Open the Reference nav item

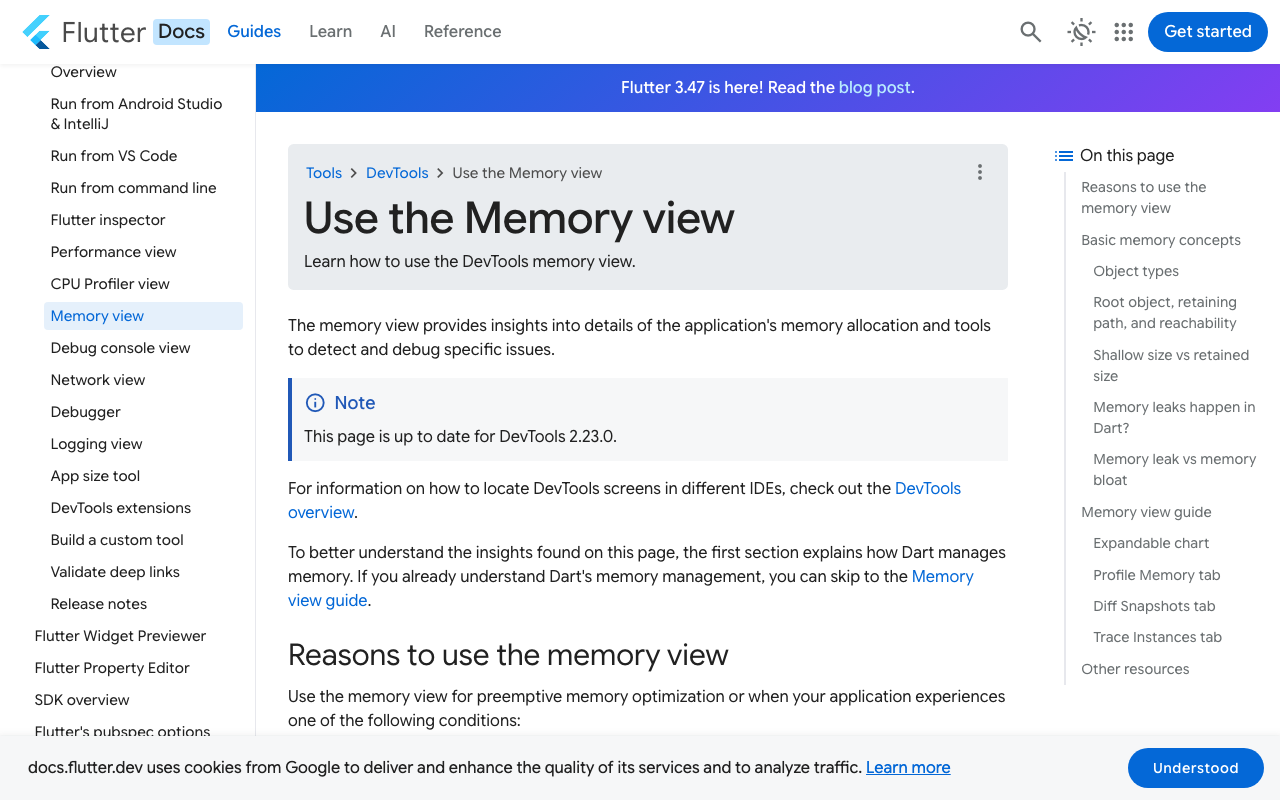pyautogui.click(x=462, y=32)
